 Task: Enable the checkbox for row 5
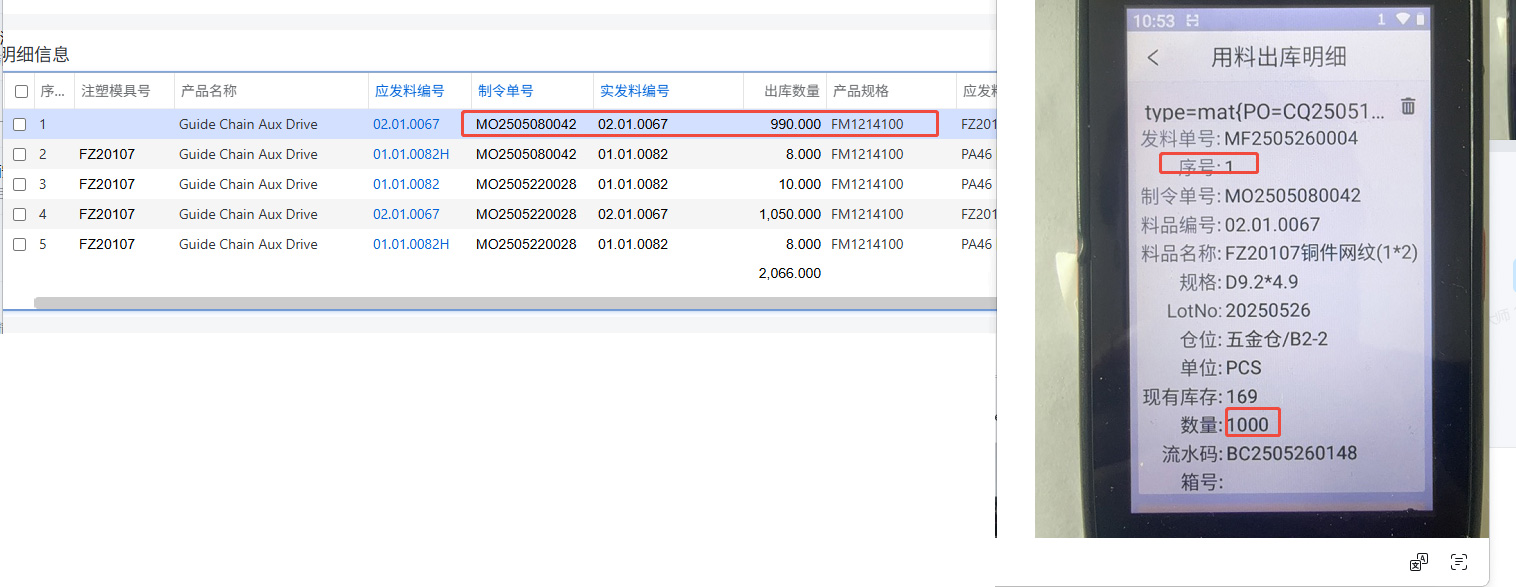tap(19, 245)
